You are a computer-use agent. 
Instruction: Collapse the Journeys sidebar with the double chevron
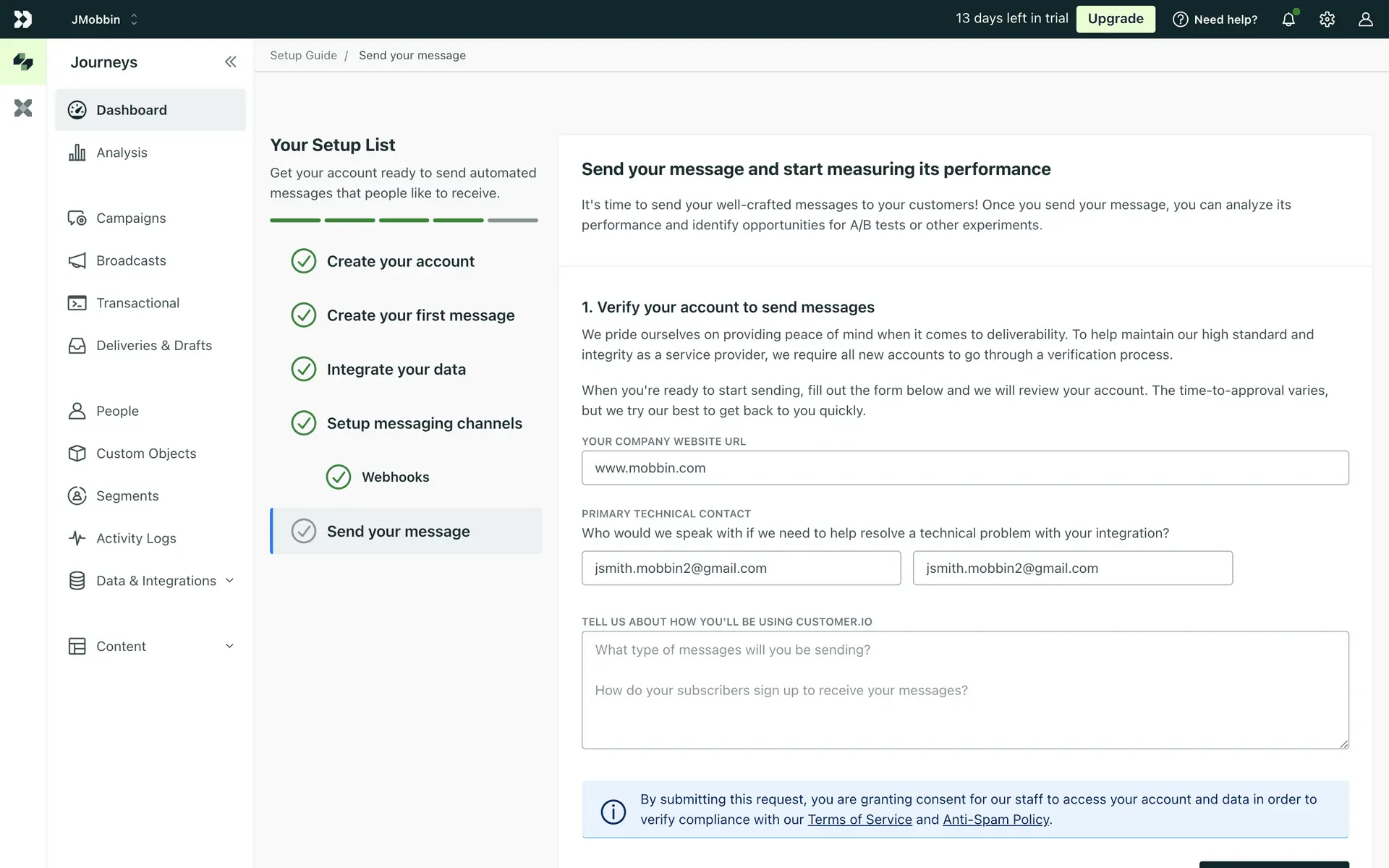pos(230,62)
